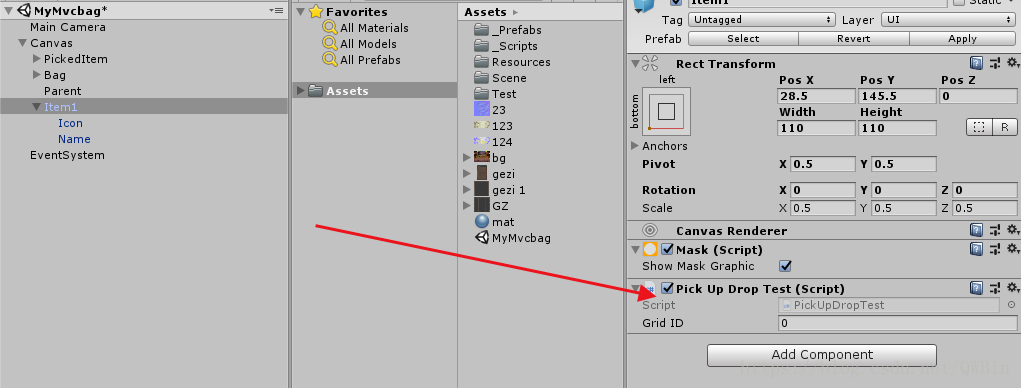Click the search icon next to All Materials
This screenshot has height=388, width=1021.
330,28
